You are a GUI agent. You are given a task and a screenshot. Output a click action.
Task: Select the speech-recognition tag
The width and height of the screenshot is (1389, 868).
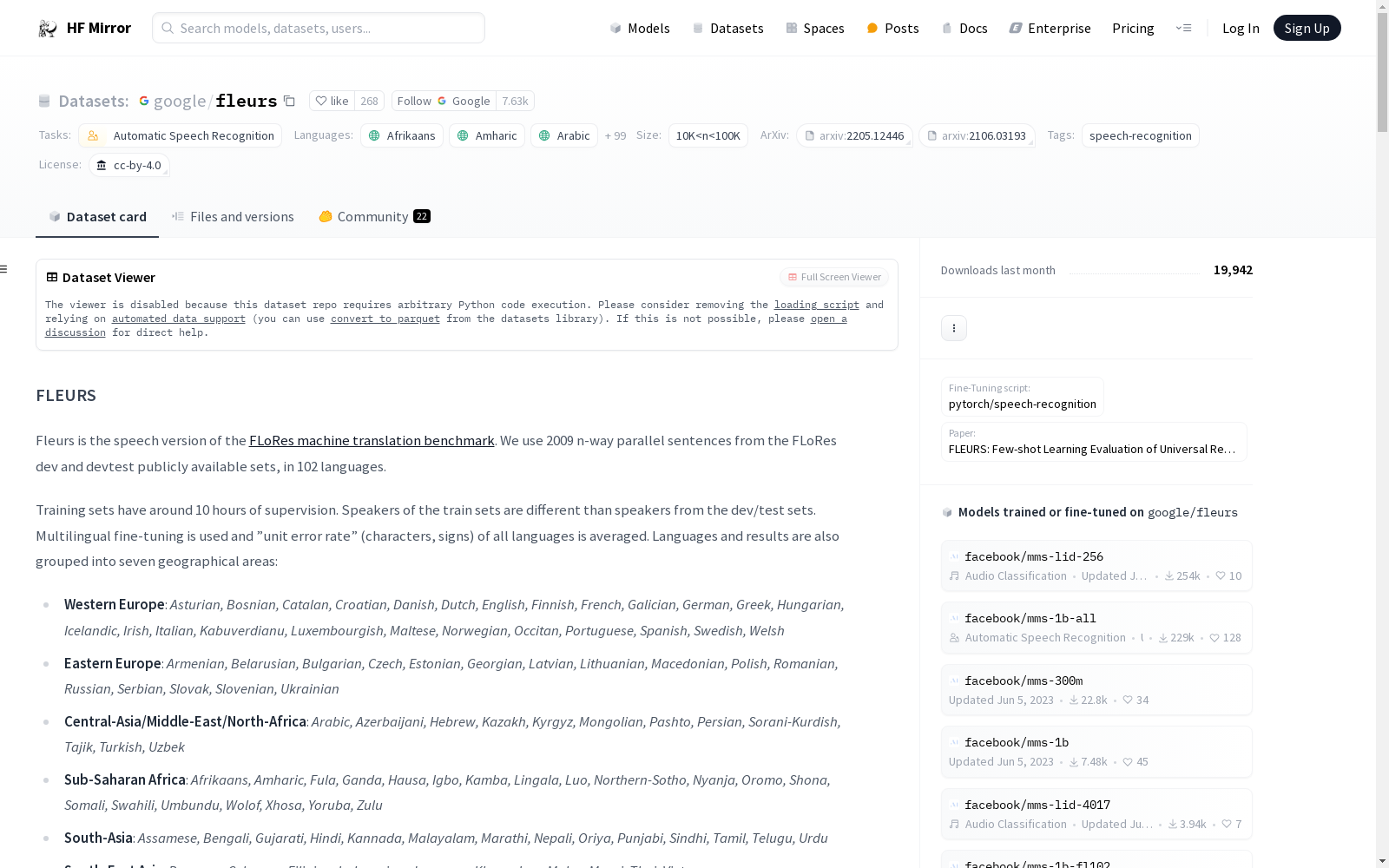1141,135
